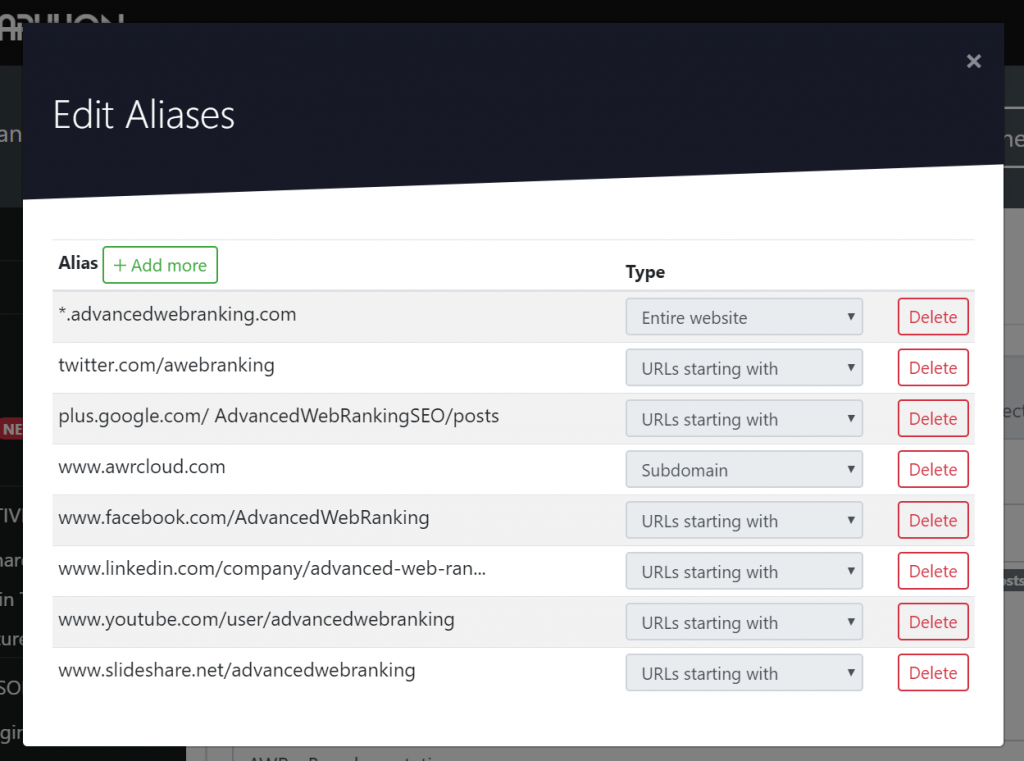
Task: Open type dropdown for plus.google.com row
Action: [744, 419]
